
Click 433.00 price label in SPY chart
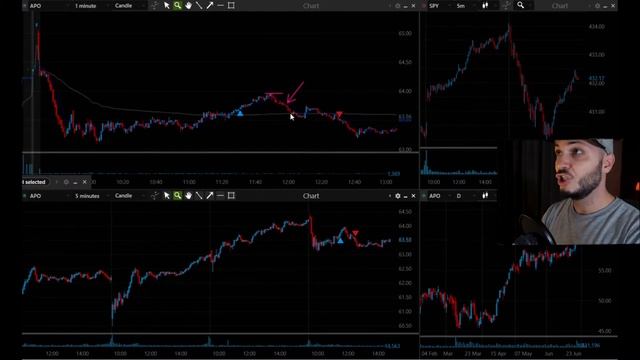[596, 54]
